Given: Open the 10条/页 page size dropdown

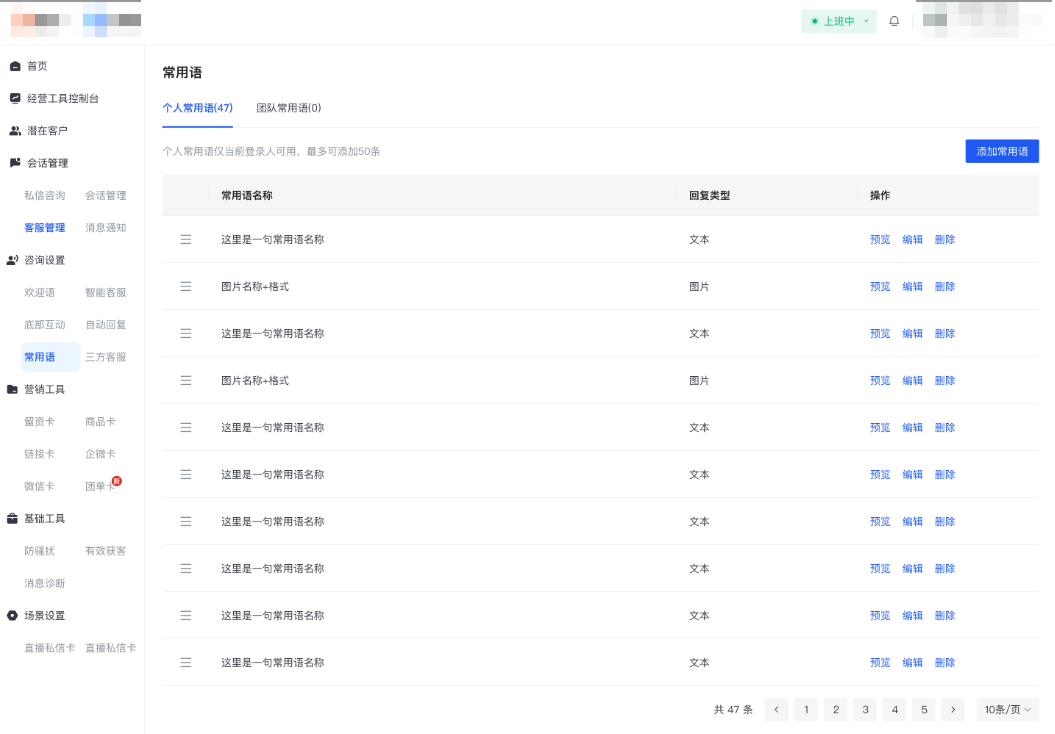Looking at the screenshot, I should coord(1007,710).
